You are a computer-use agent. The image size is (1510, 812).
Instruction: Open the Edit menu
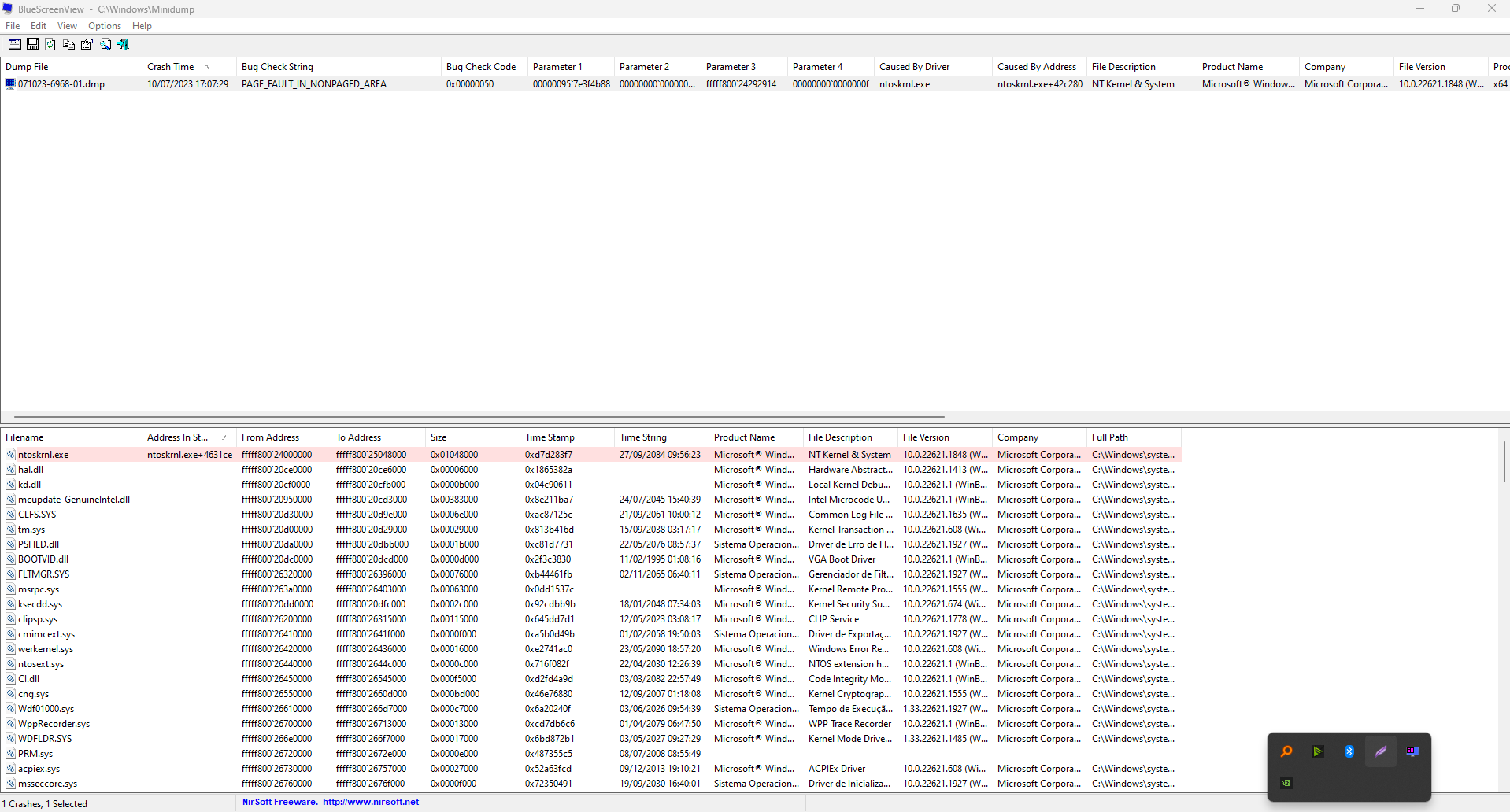click(x=39, y=26)
